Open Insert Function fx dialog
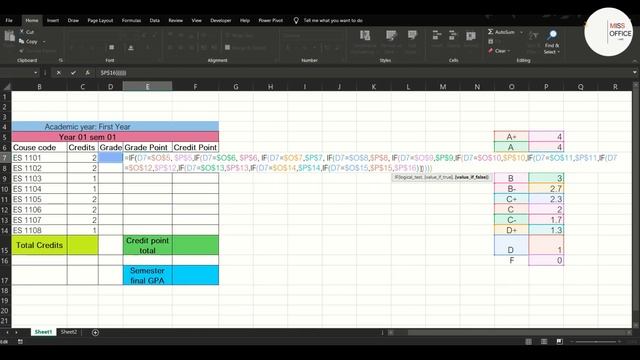Image resolution: width=640 pixels, height=360 pixels. coord(87,73)
